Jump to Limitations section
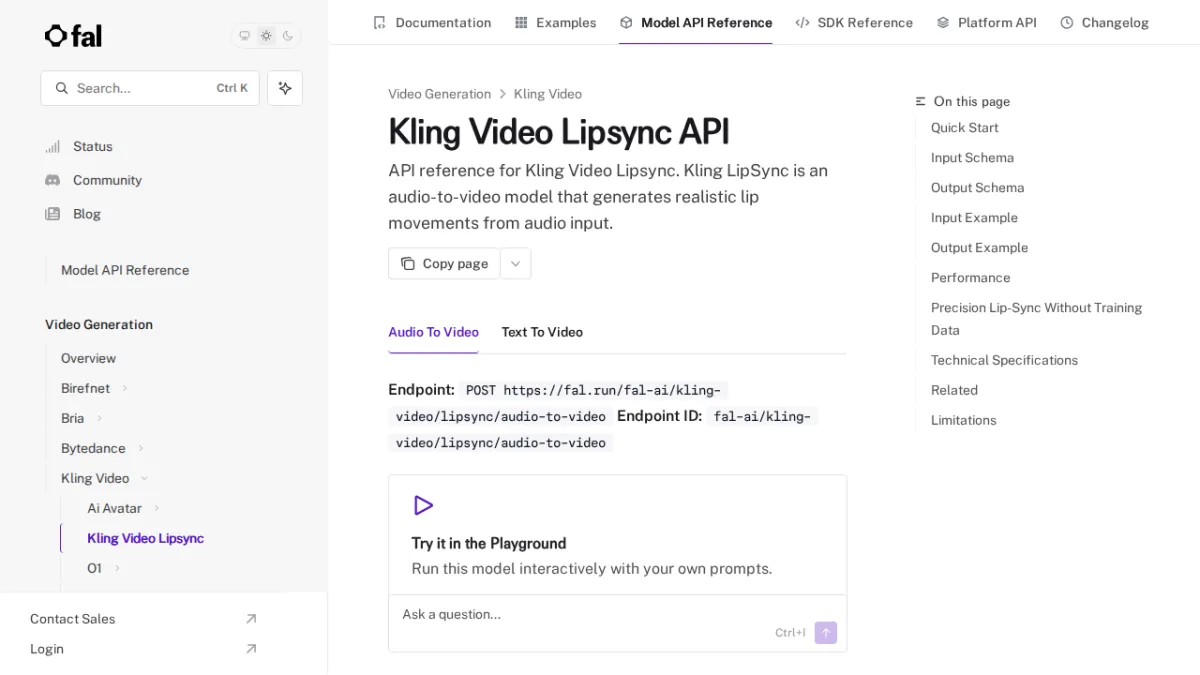Screen dimensions: 1200x675 pos(963,420)
